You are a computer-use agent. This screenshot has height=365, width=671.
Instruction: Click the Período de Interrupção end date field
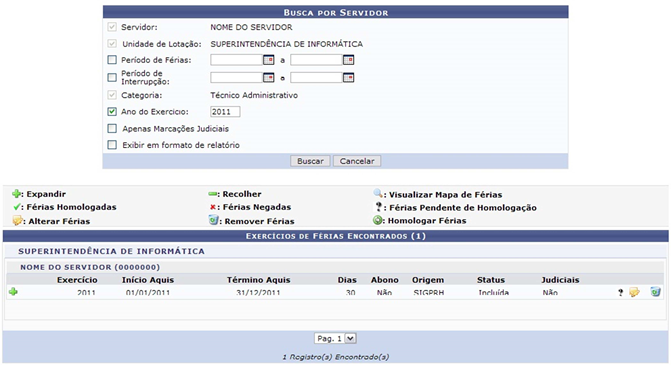point(316,77)
